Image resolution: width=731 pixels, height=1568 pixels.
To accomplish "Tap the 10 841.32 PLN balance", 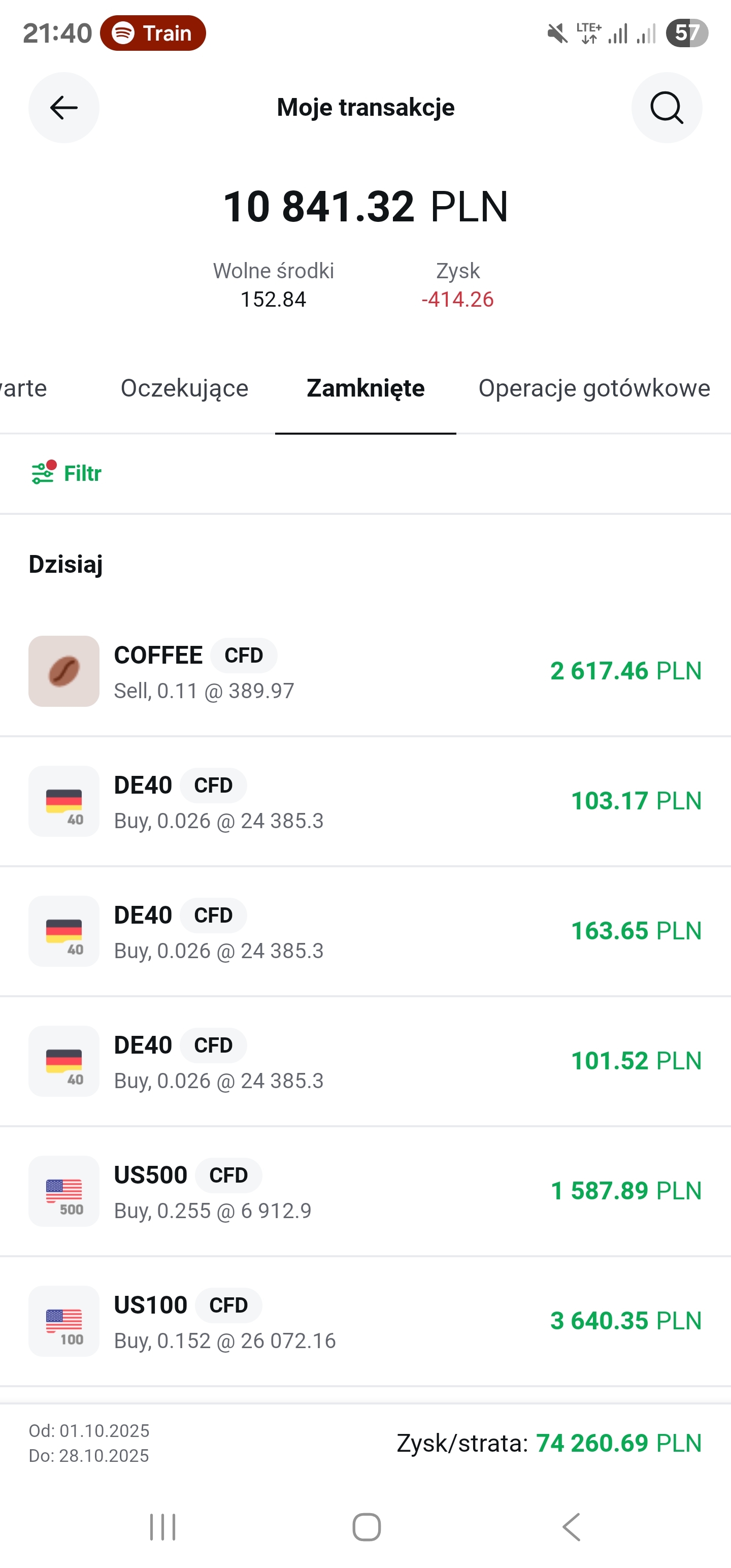I will (x=365, y=206).
